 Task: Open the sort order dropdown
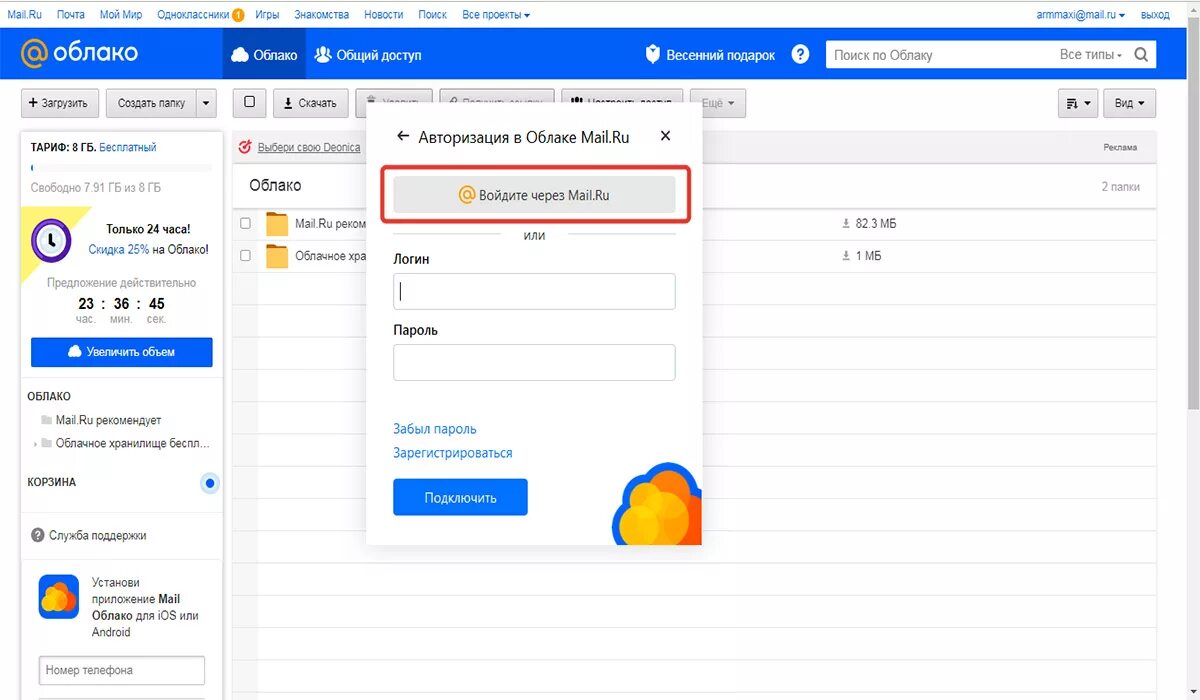click(x=1078, y=103)
